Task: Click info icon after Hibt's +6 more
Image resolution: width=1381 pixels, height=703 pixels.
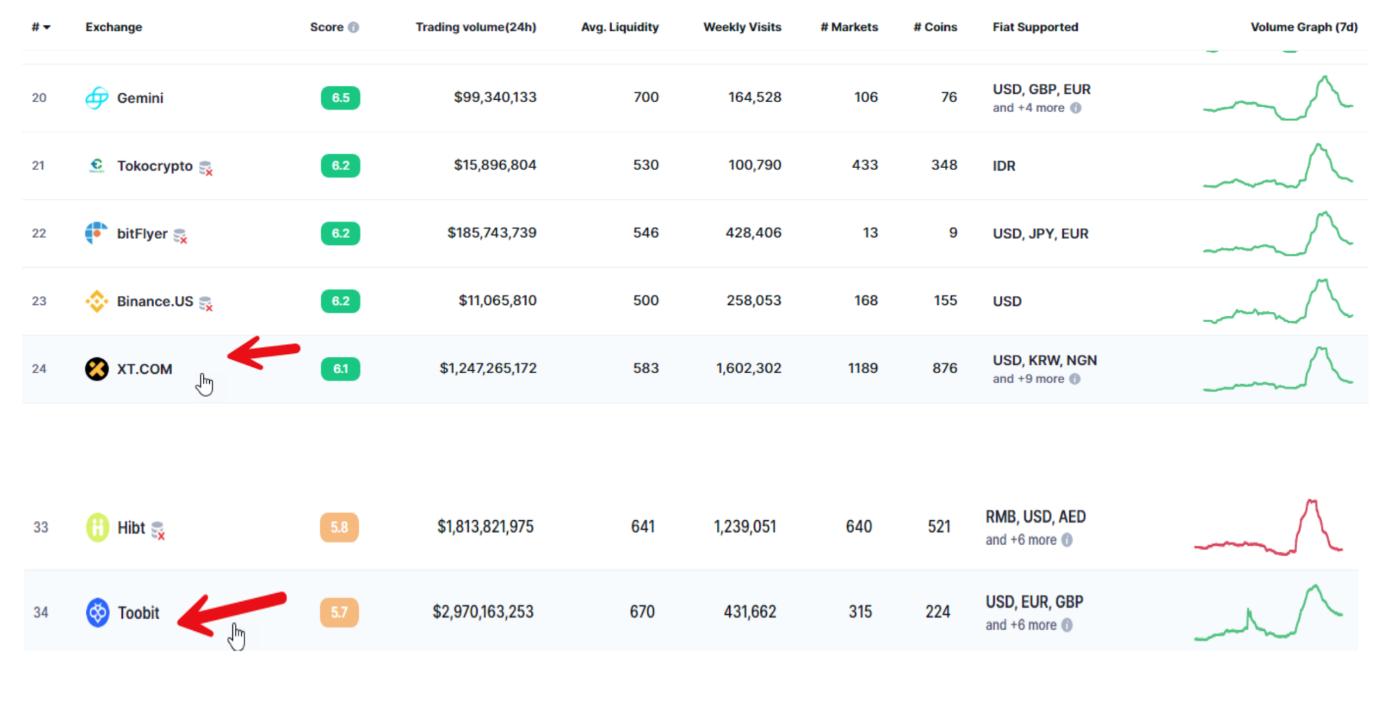Action: click(1067, 540)
